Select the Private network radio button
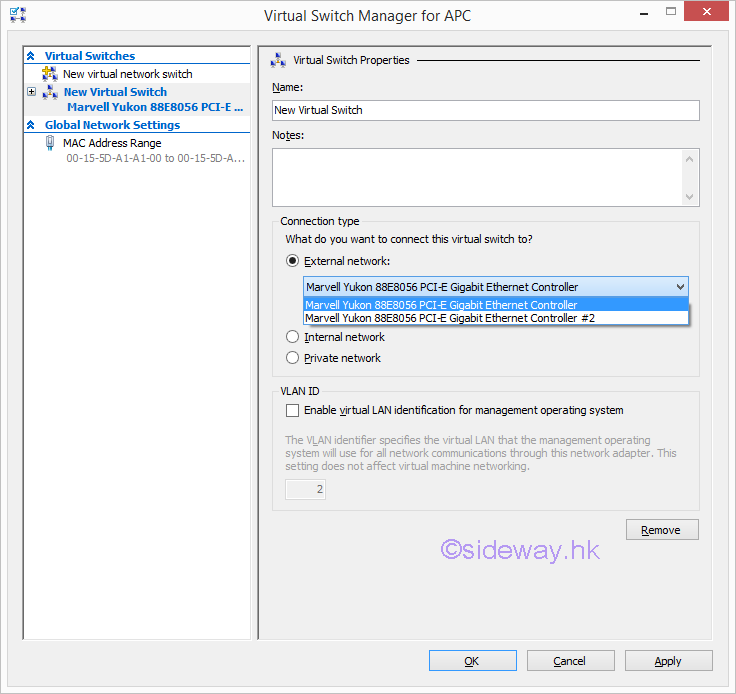 point(292,358)
